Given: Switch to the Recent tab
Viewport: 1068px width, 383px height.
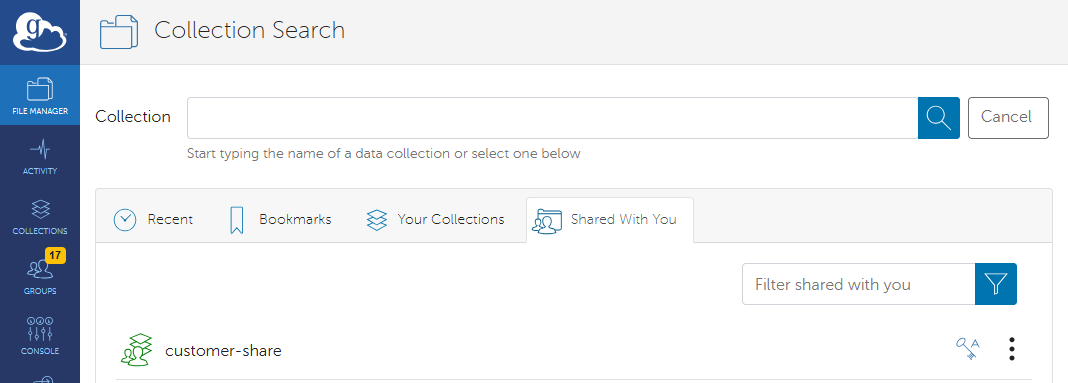Looking at the screenshot, I should (x=153, y=219).
